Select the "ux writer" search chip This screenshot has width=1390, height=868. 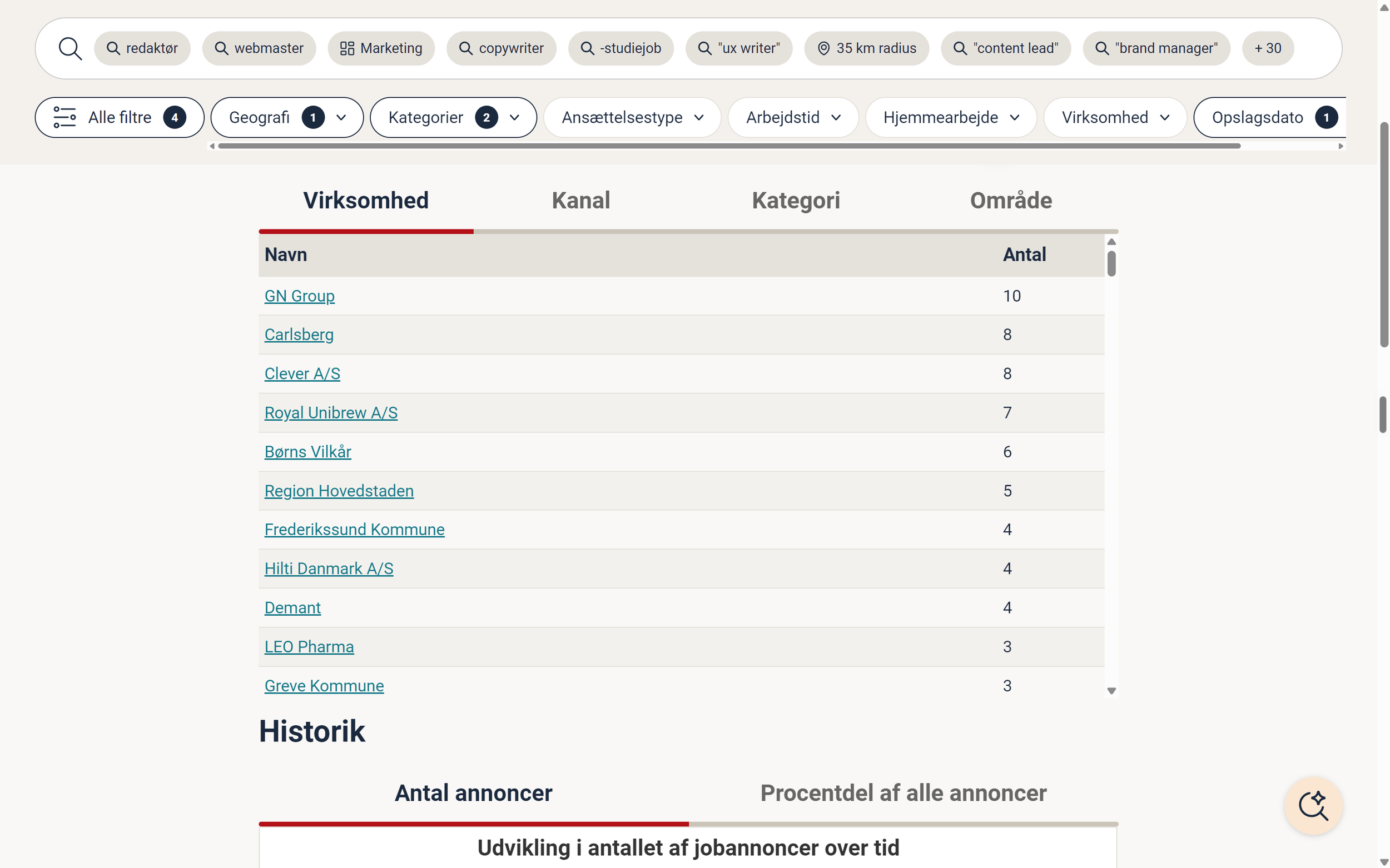coord(739,48)
